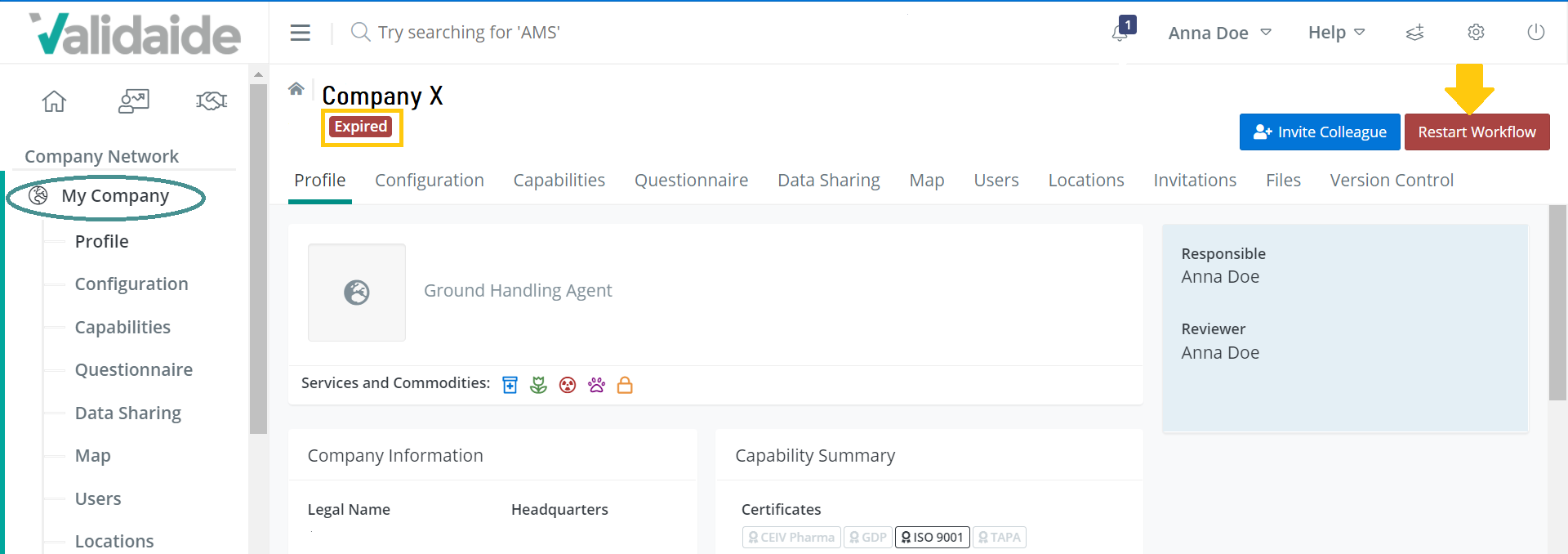Click the ISO 9001 certificate badge
The image size is (1568, 554).
tap(933, 538)
